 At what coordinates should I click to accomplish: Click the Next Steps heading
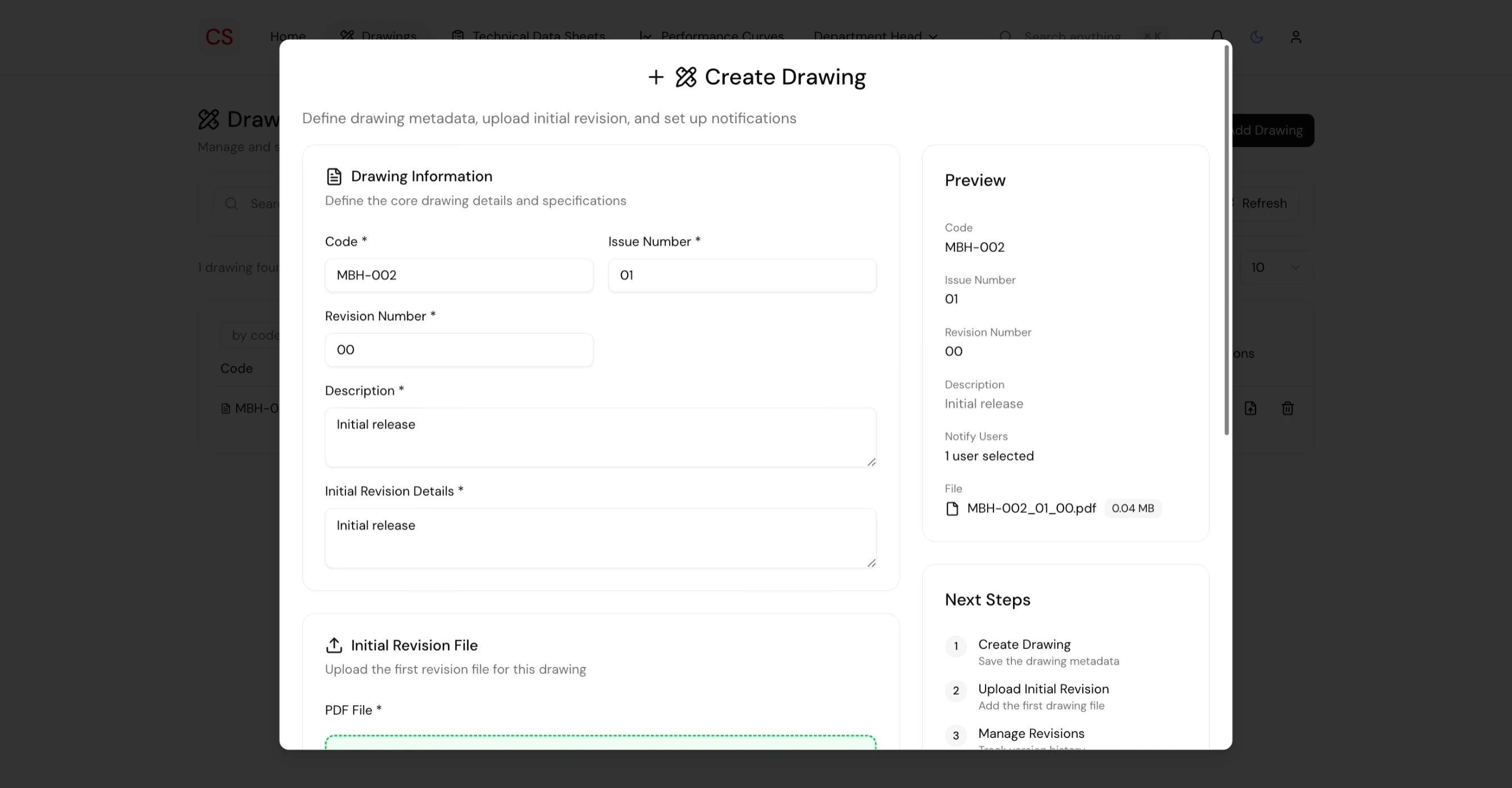point(987,599)
